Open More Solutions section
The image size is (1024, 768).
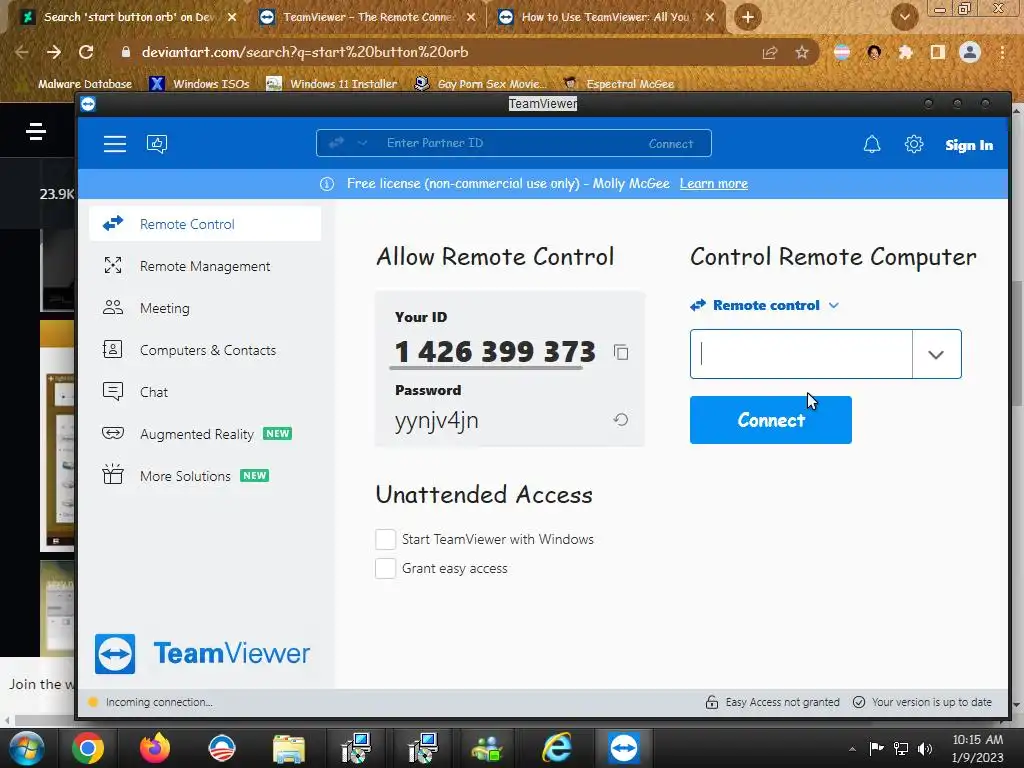[x=205, y=475]
